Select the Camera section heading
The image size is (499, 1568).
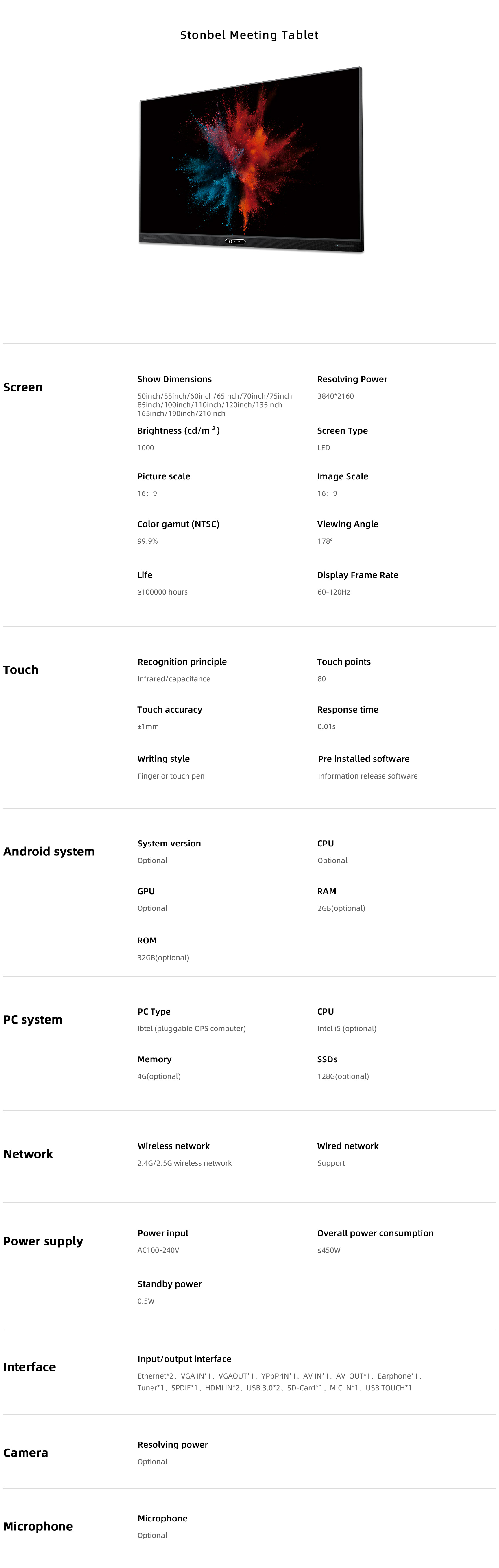(25, 1452)
